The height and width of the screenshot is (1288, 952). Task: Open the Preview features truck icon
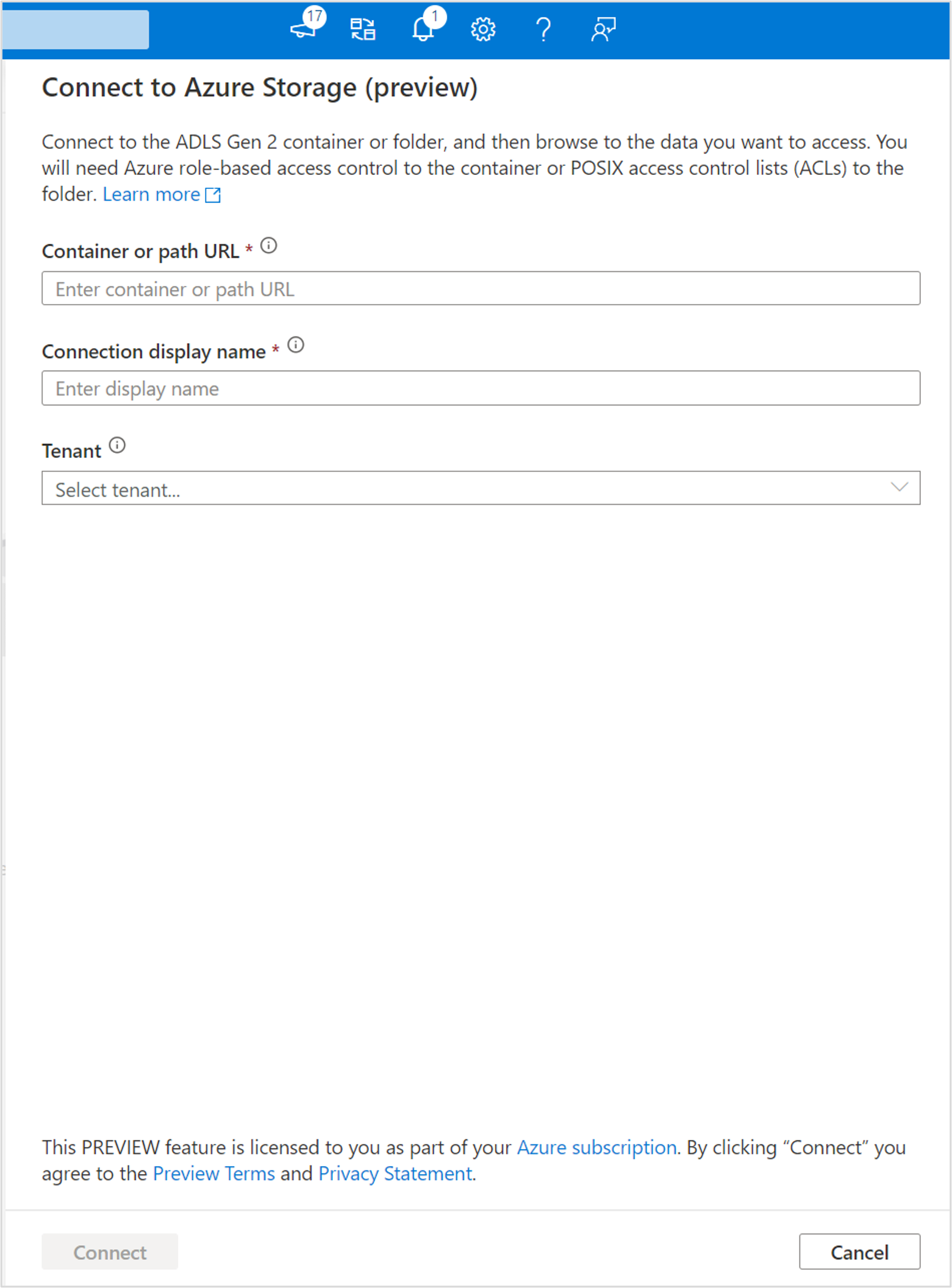(303, 29)
